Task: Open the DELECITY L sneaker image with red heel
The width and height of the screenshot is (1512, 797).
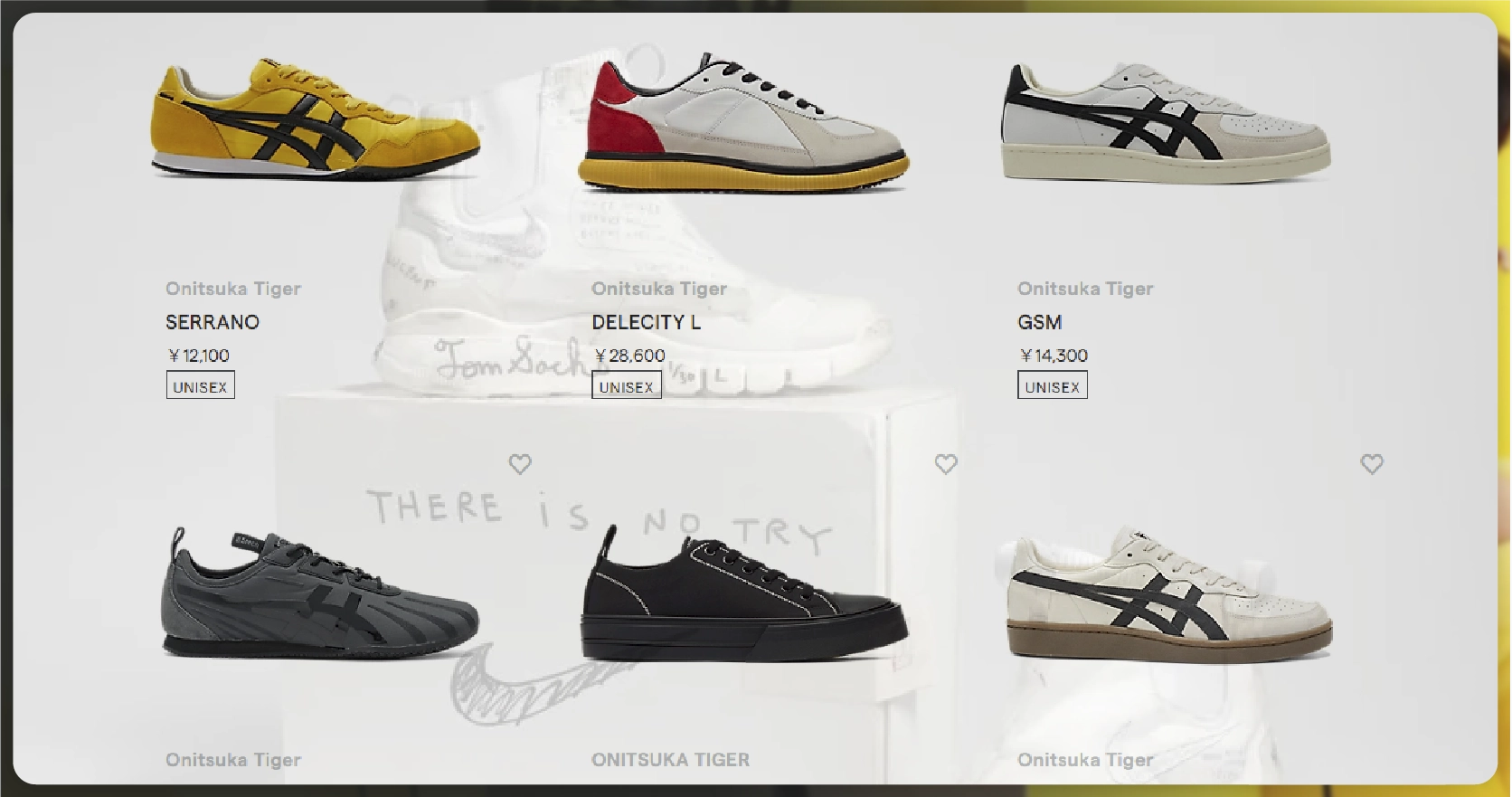Action: [x=742, y=121]
